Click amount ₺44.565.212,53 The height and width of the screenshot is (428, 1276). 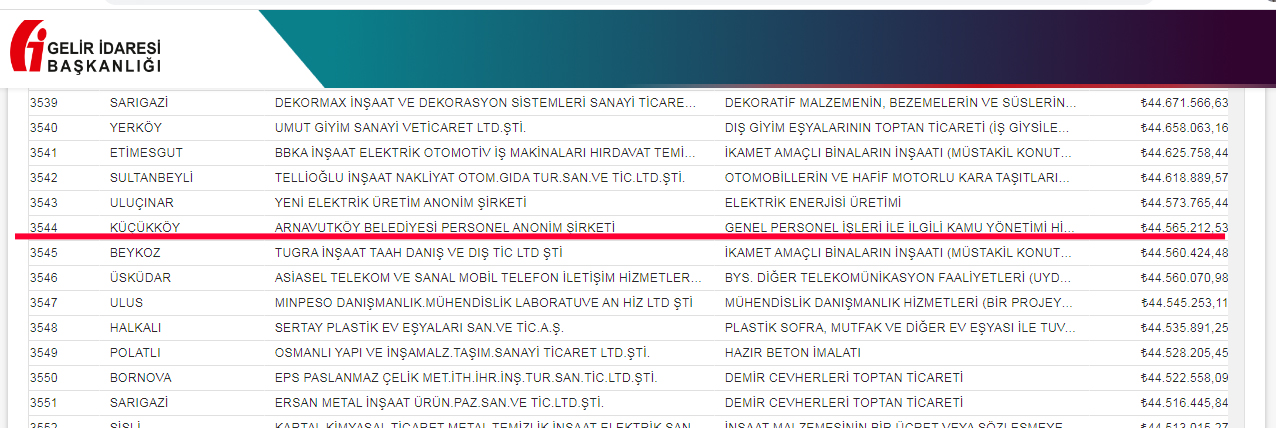[1184, 228]
